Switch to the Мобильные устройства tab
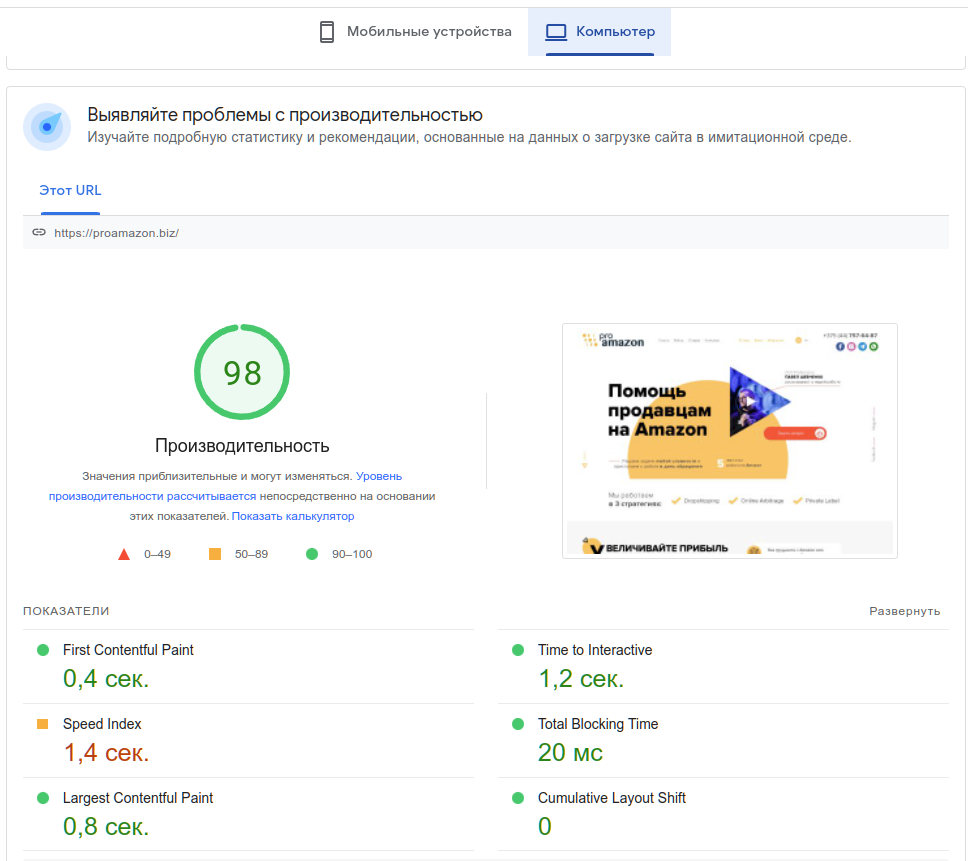 414,31
